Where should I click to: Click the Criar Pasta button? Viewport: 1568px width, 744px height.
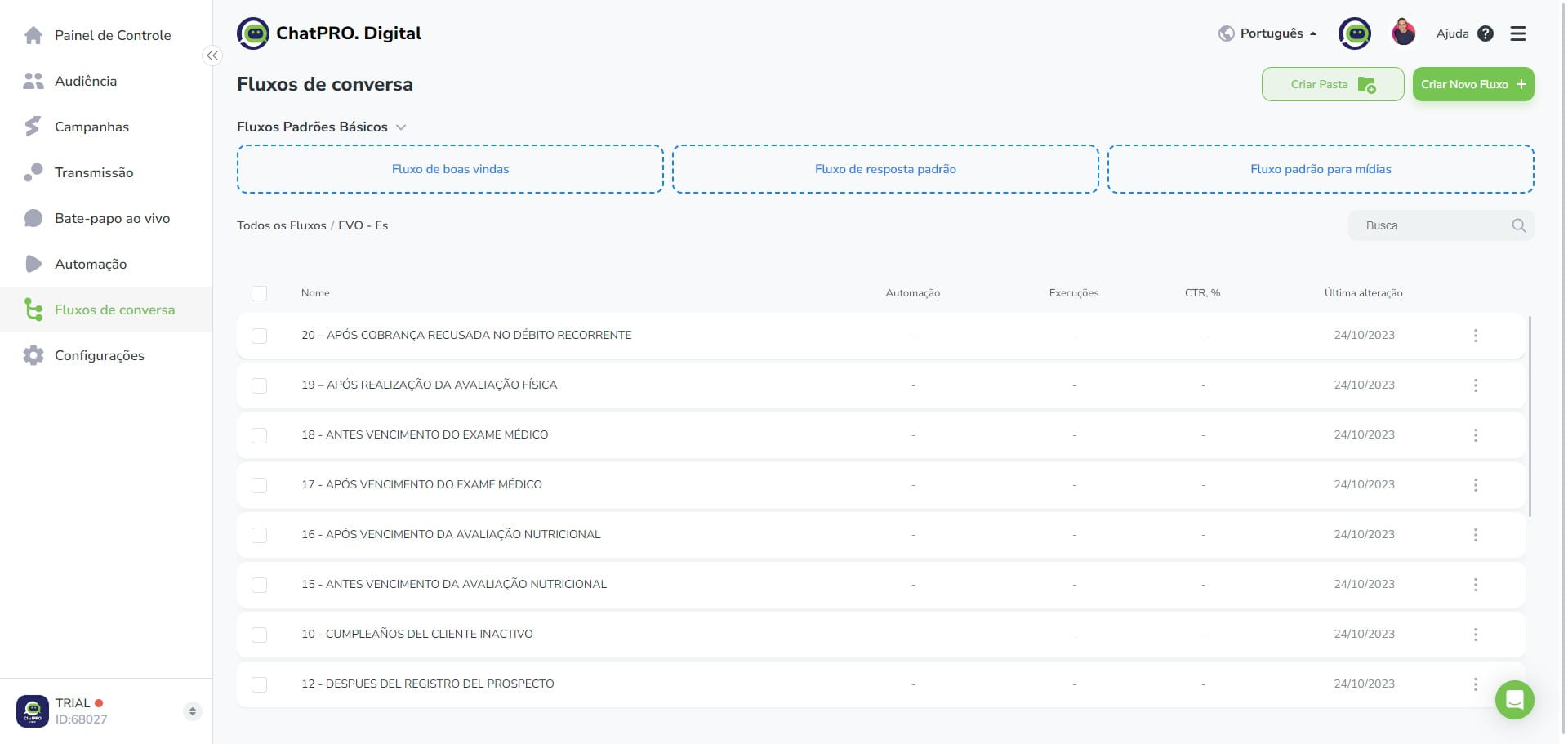[1333, 84]
